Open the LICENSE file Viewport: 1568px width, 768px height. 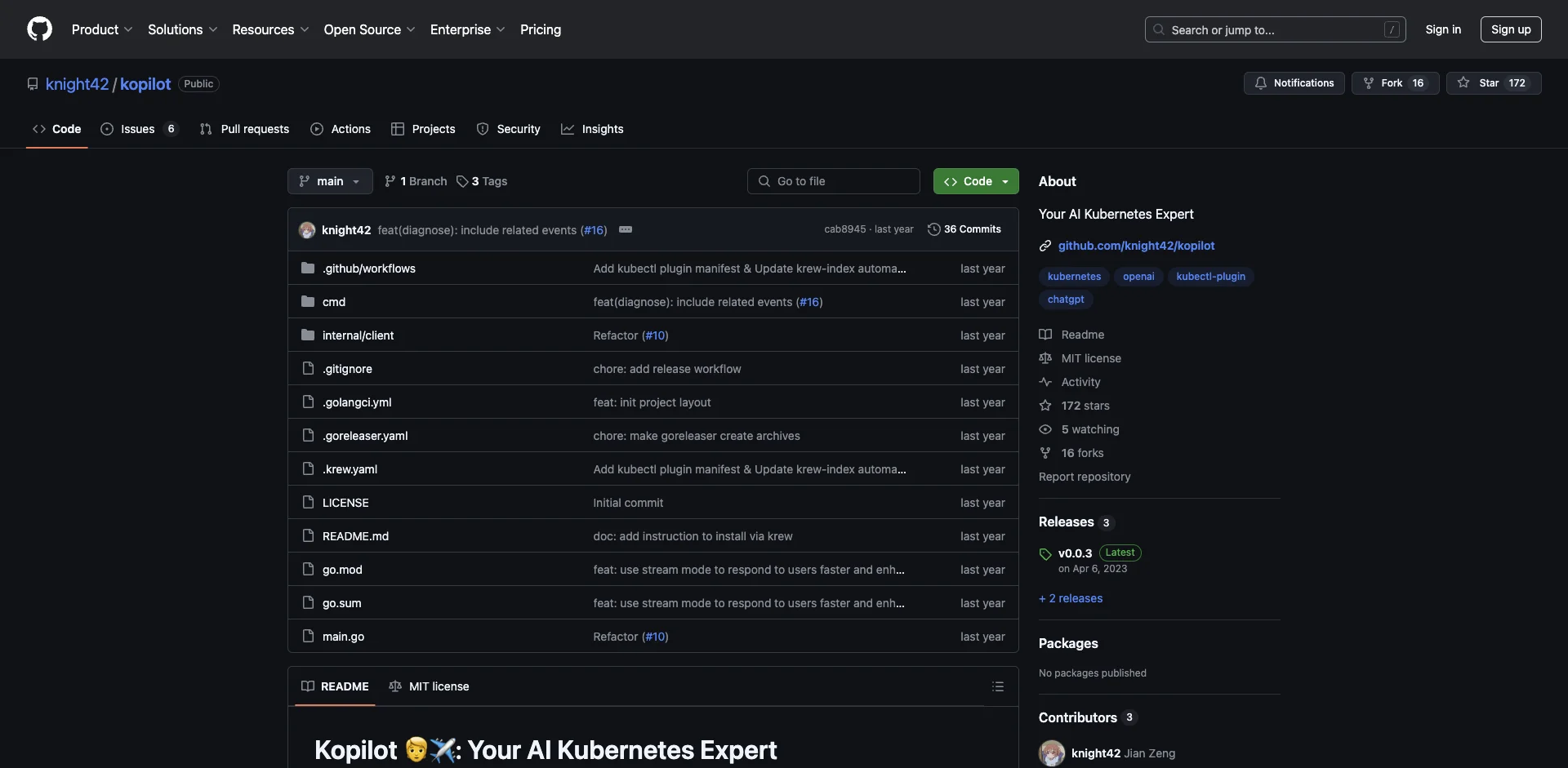coord(345,503)
